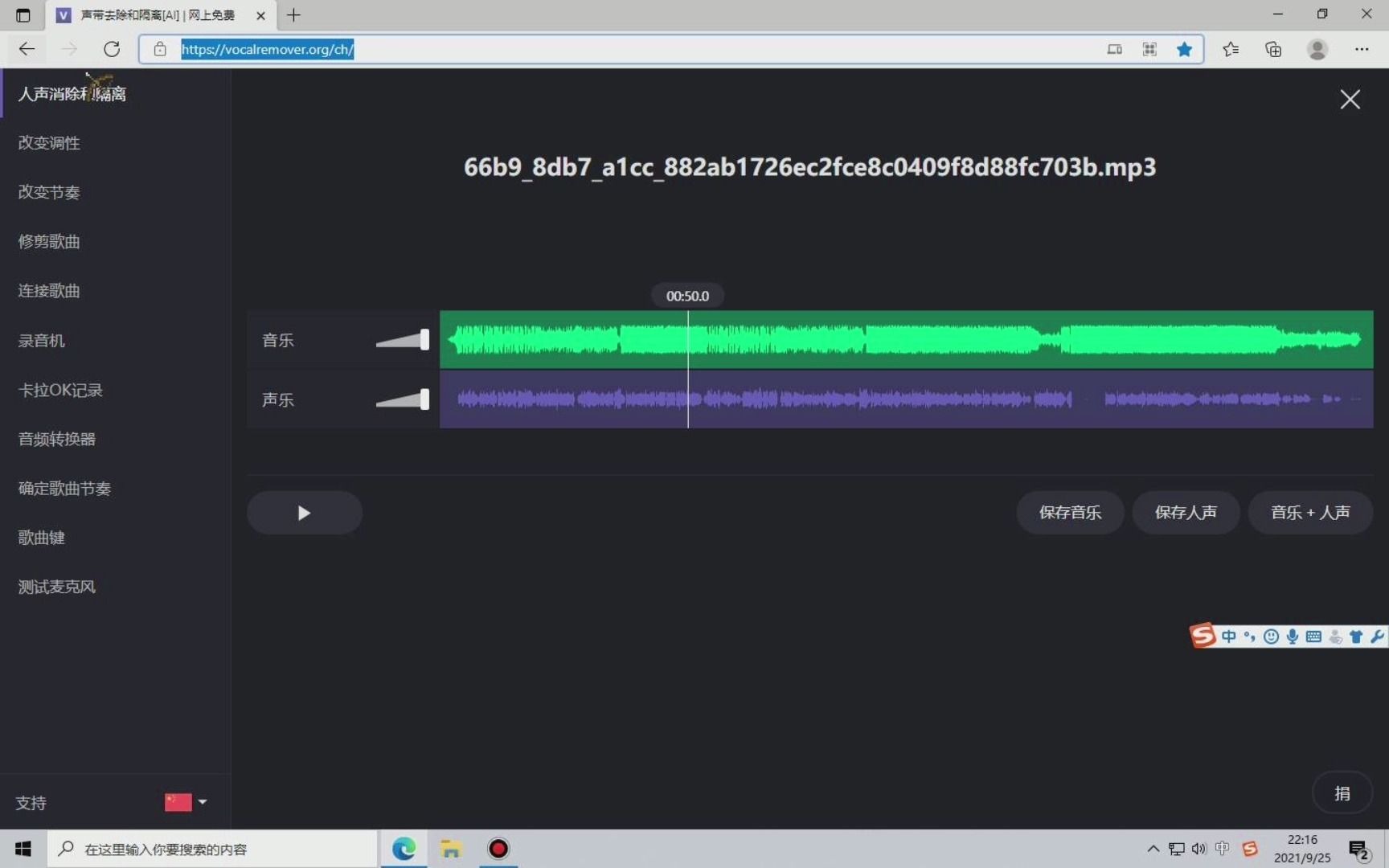Open Sogou emoji panel icon

(1271, 637)
